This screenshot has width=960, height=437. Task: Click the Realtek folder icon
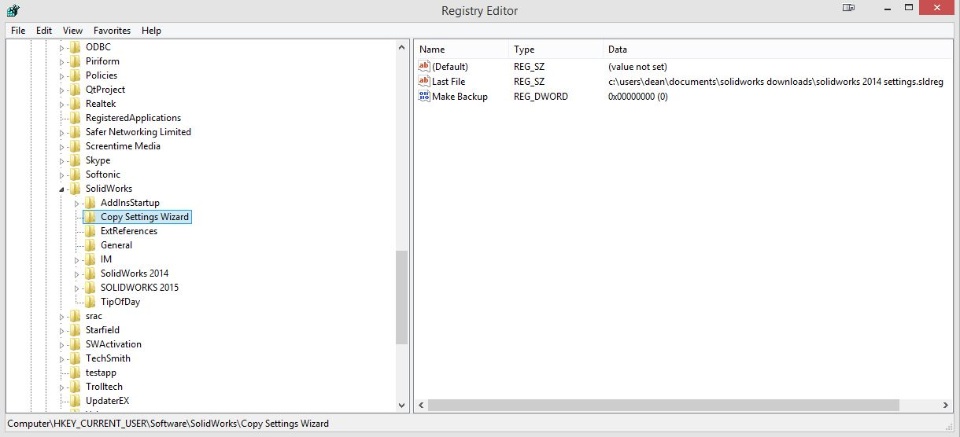[75, 103]
